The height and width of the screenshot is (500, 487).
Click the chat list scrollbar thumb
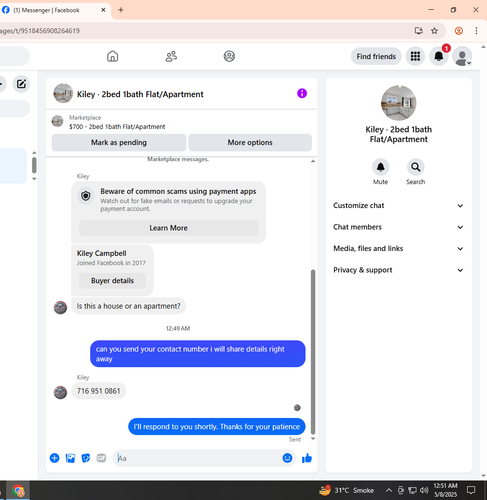point(34,165)
